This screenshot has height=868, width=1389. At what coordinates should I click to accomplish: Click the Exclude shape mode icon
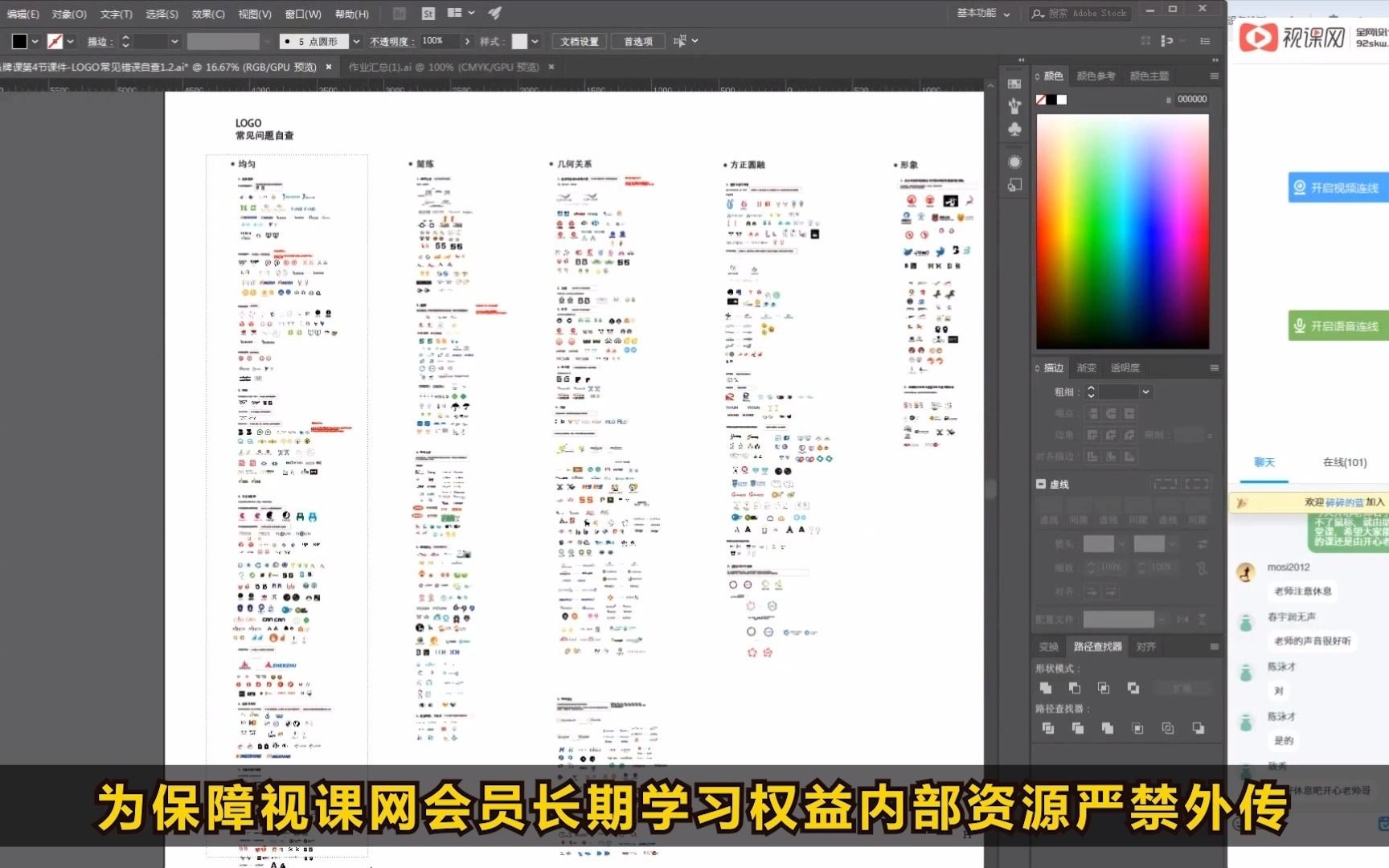(x=1133, y=688)
